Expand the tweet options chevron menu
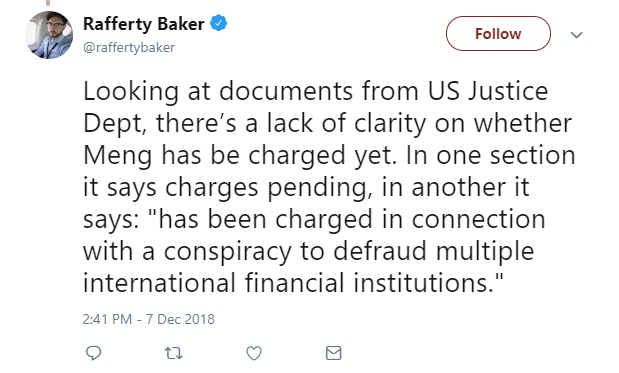 click(576, 35)
